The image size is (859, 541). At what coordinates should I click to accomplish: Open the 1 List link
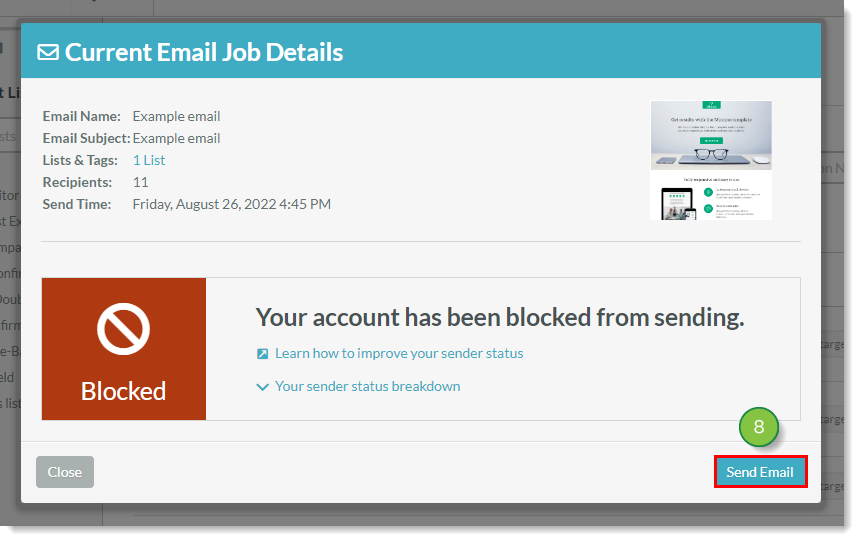coord(149,160)
